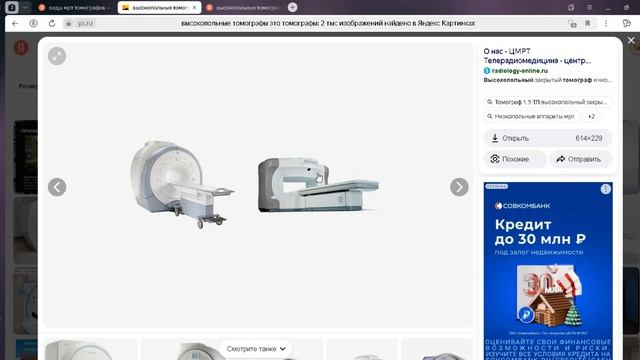Image resolution: width=640 pixels, height=360 pixels.
Task: Switch to the third browser tab
Action: pyautogui.click(x=244, y=7)
